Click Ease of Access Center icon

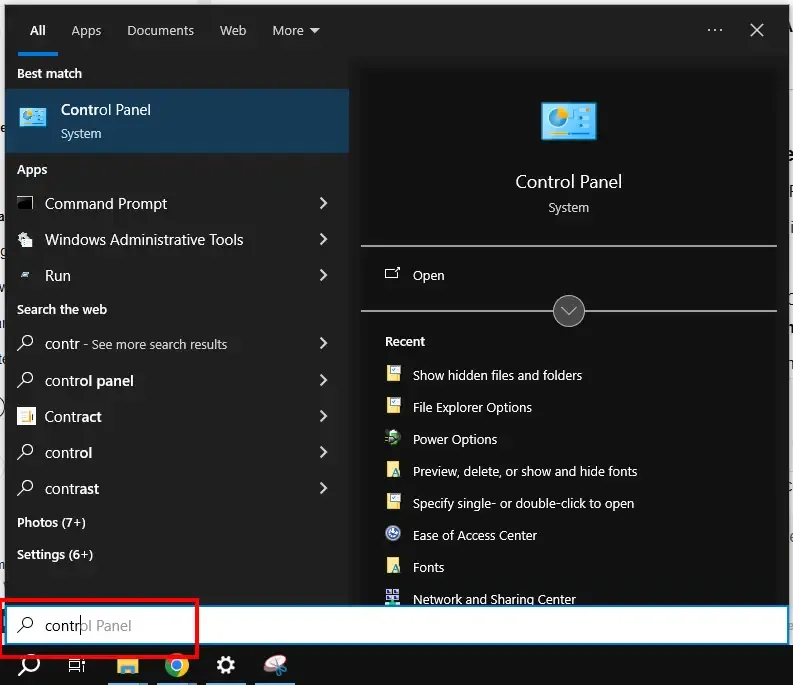(x=393, y=533)
